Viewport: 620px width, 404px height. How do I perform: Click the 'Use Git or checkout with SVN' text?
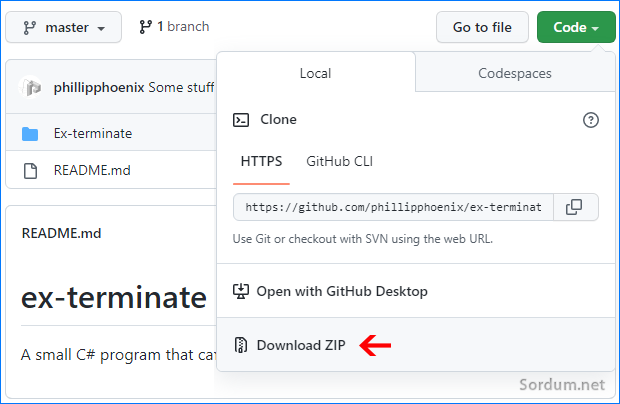tap(363, 239)
